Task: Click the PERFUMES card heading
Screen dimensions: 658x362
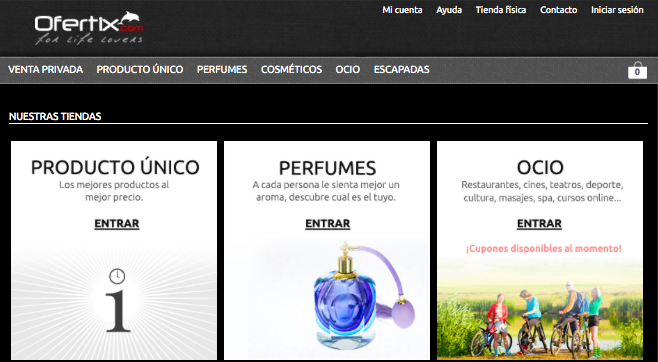Action: coord(327,168)
